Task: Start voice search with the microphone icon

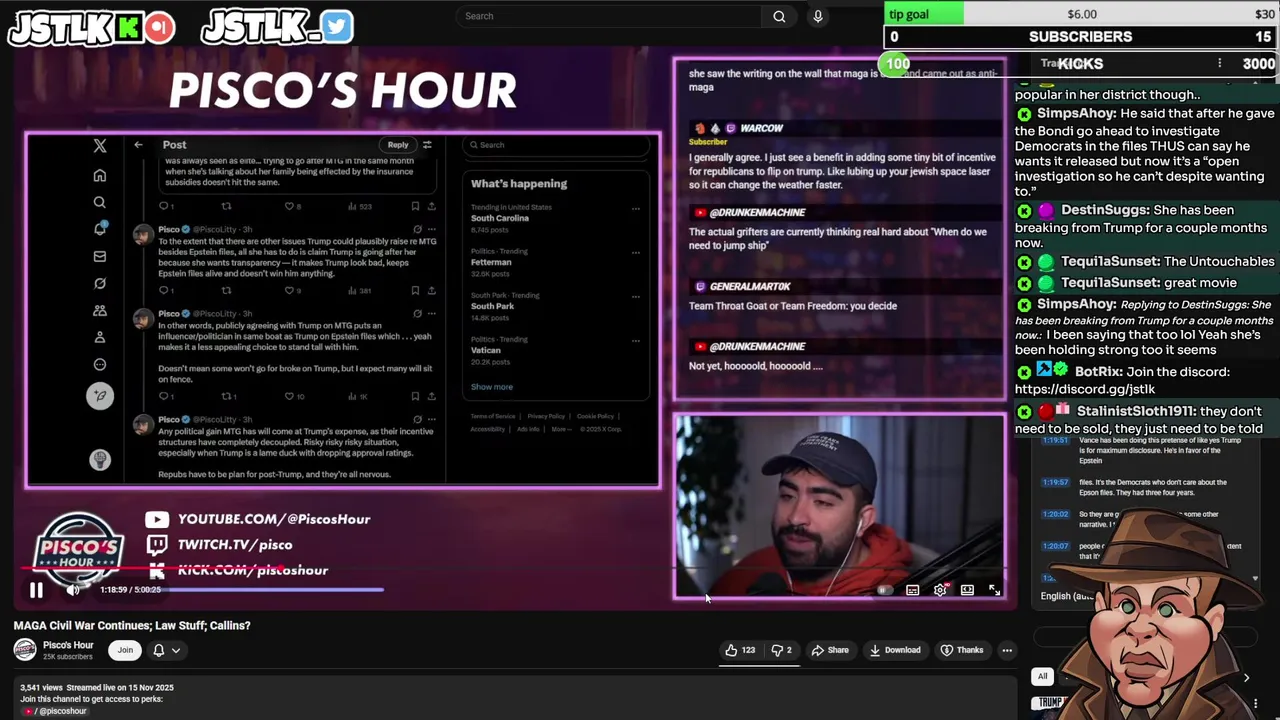Action: coord(818,16)
